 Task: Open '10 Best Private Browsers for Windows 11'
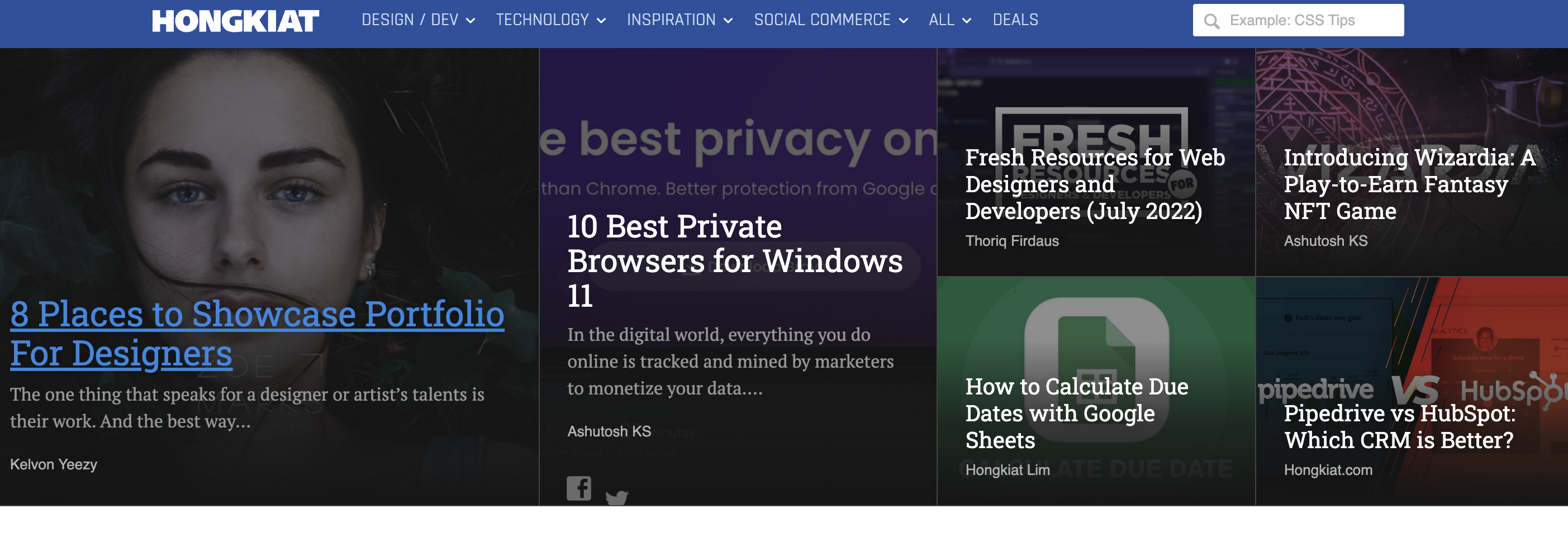735,260
